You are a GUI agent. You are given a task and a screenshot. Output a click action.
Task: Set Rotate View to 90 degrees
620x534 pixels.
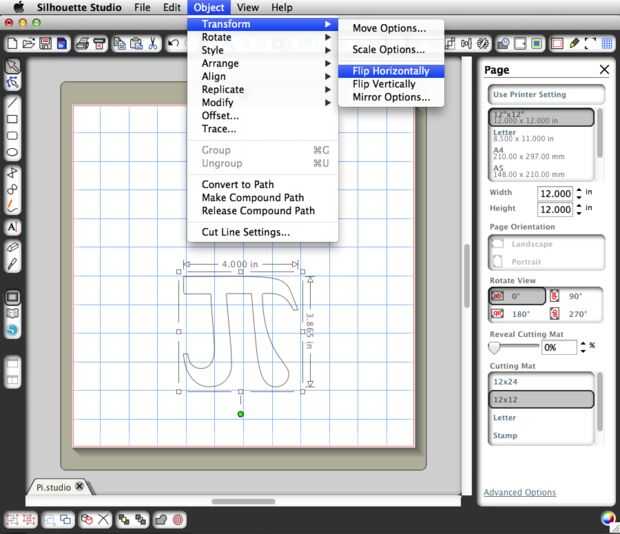[x=575, y=296]
